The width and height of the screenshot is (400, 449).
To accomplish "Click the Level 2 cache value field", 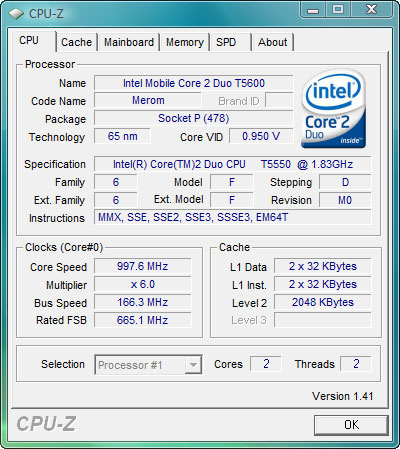I will [323, 302].
